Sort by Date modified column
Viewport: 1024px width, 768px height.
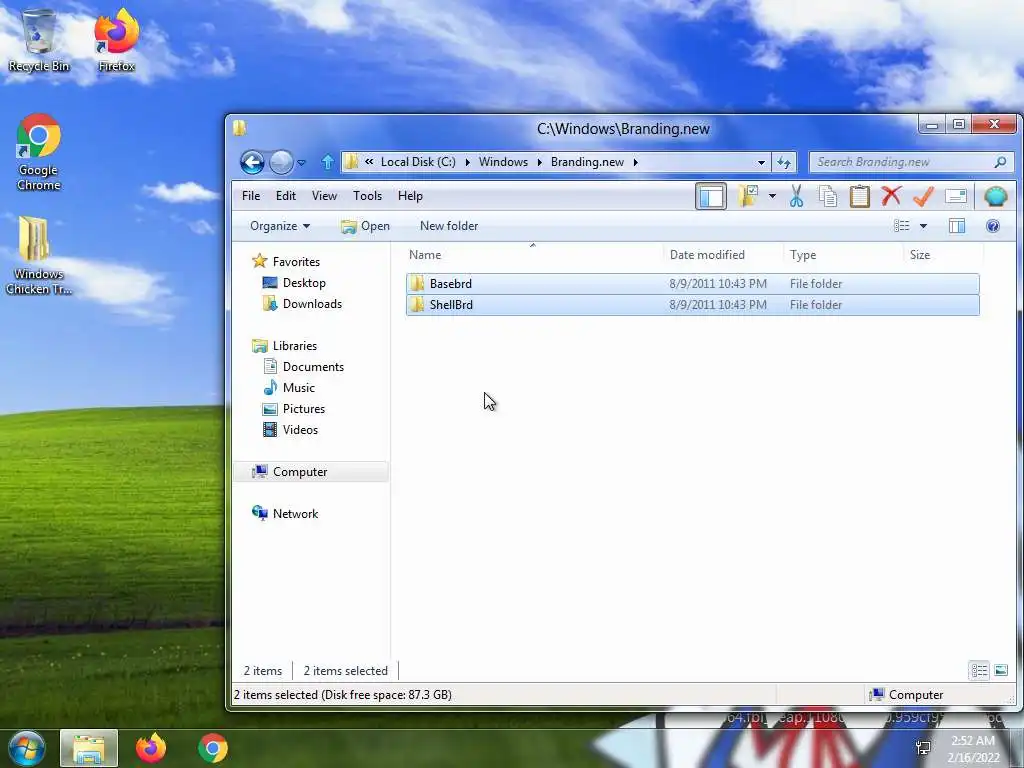click(x=722, y=255)
